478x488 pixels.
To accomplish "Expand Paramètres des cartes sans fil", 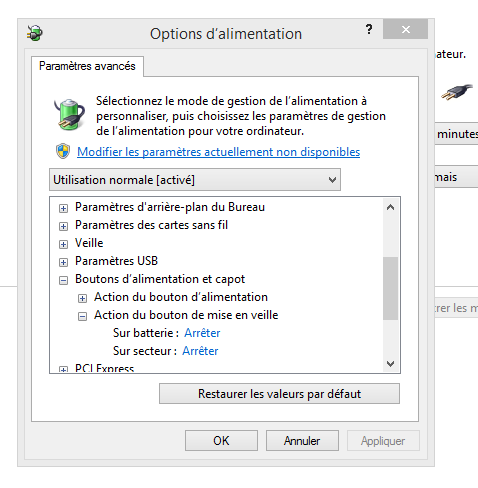I will 63,226.
